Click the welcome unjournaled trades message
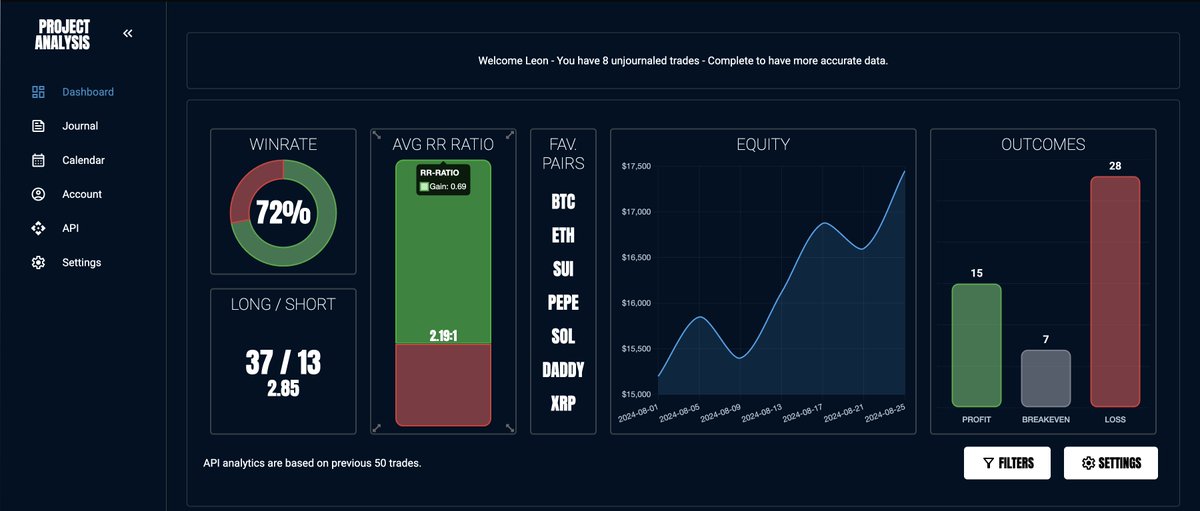The image size is (1200, 511). tap(683, 61)
